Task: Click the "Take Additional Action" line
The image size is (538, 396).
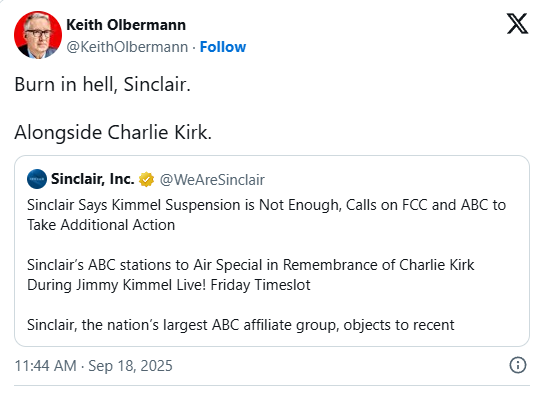Action: pos(101,225)
